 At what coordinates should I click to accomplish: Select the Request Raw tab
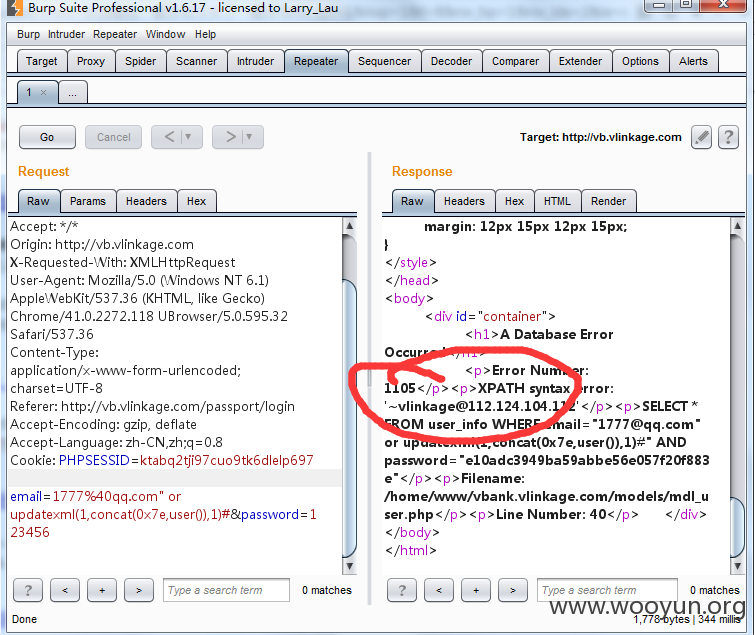[39, 201]
